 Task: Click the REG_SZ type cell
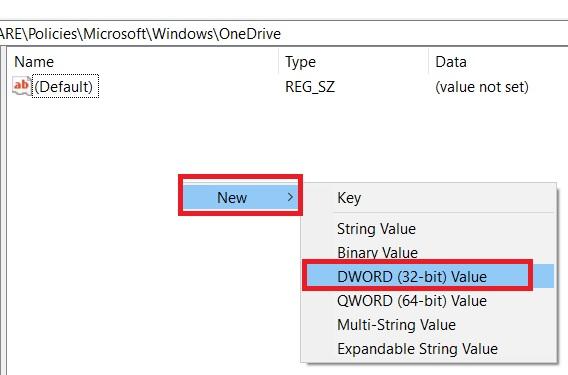[x=310, y=87]
